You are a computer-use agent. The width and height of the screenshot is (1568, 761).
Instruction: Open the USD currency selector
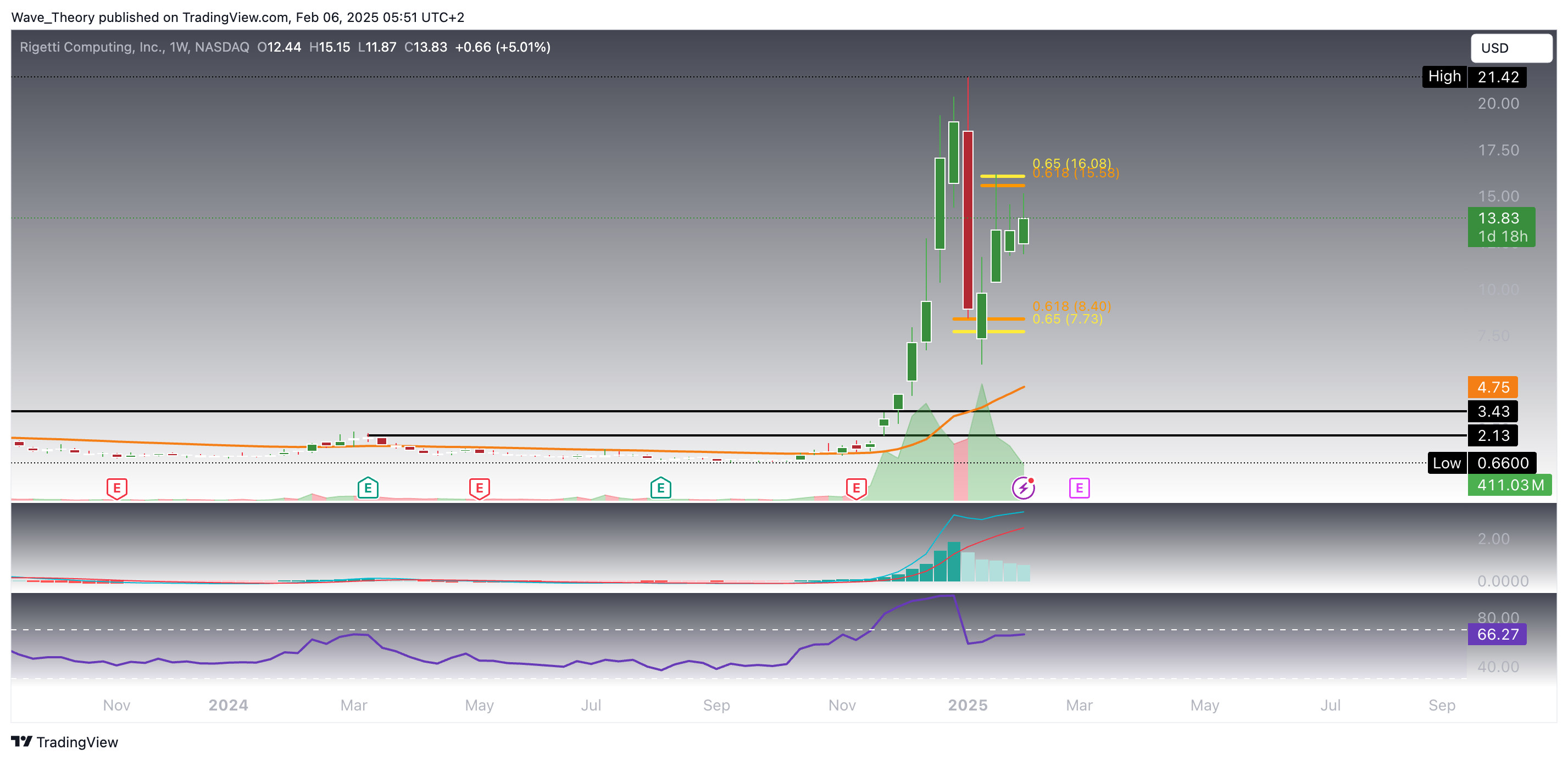point(1511,48)
